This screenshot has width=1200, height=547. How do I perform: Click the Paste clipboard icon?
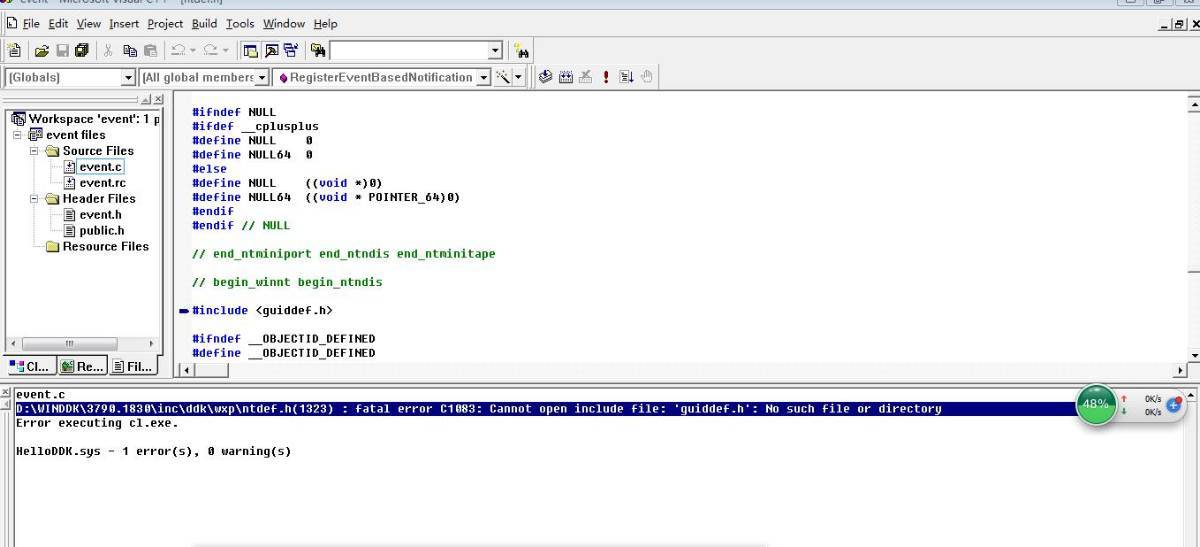(150, 50)
